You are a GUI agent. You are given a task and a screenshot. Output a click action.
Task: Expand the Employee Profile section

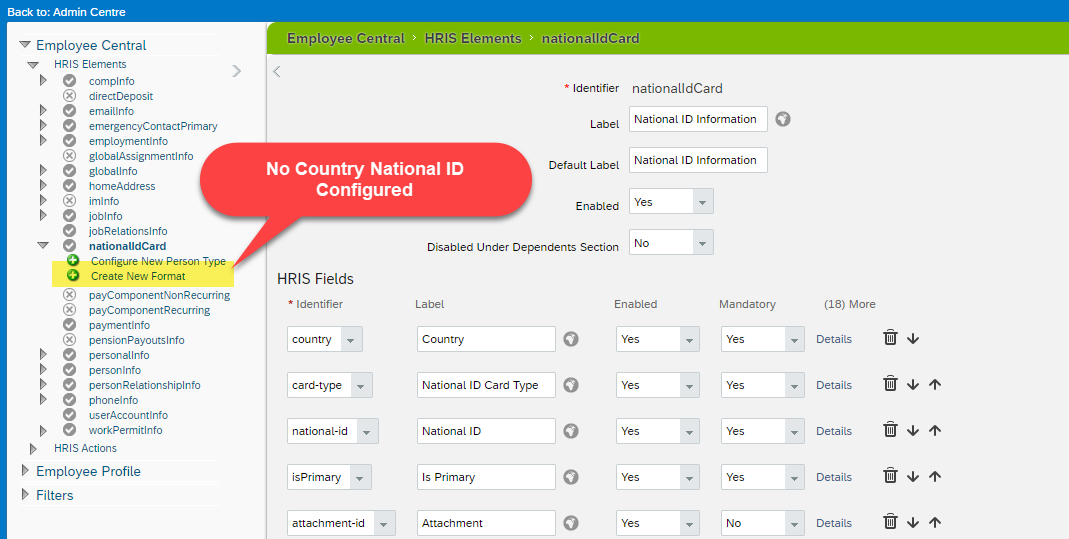point(26,471)
